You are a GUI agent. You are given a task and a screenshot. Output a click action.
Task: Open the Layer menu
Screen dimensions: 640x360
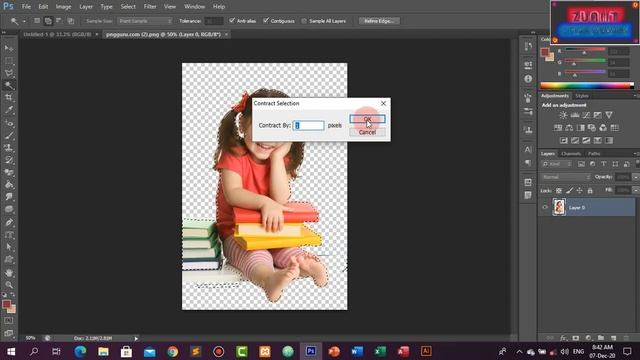86,7
